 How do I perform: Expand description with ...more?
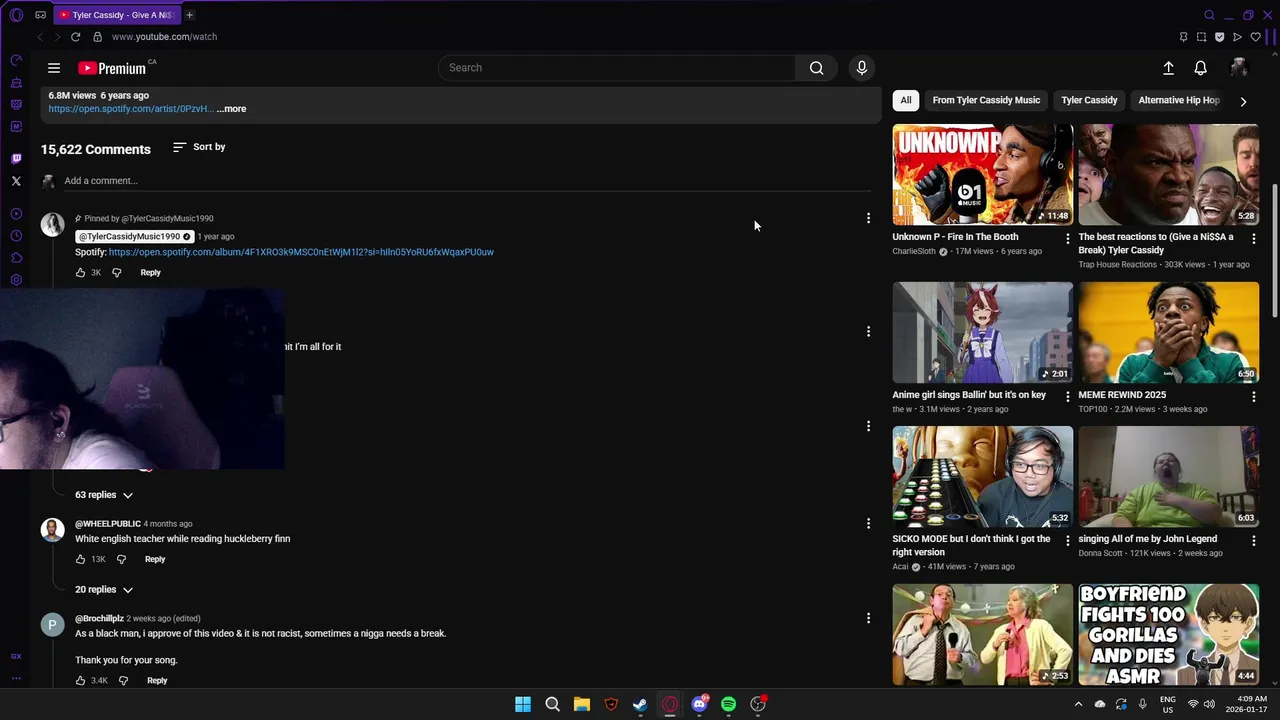pos(231,109)
